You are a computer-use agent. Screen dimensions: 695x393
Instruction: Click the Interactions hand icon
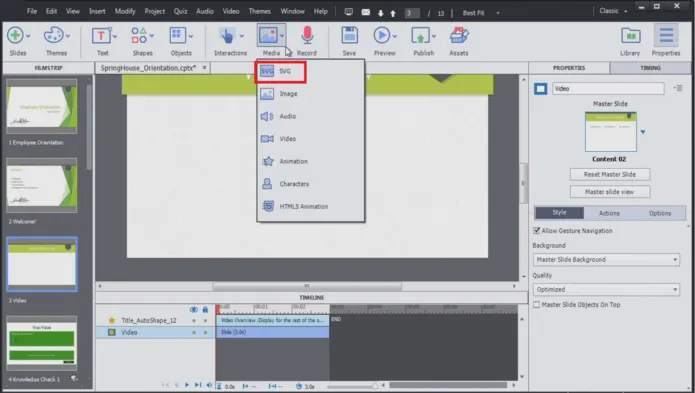[227, 36]
